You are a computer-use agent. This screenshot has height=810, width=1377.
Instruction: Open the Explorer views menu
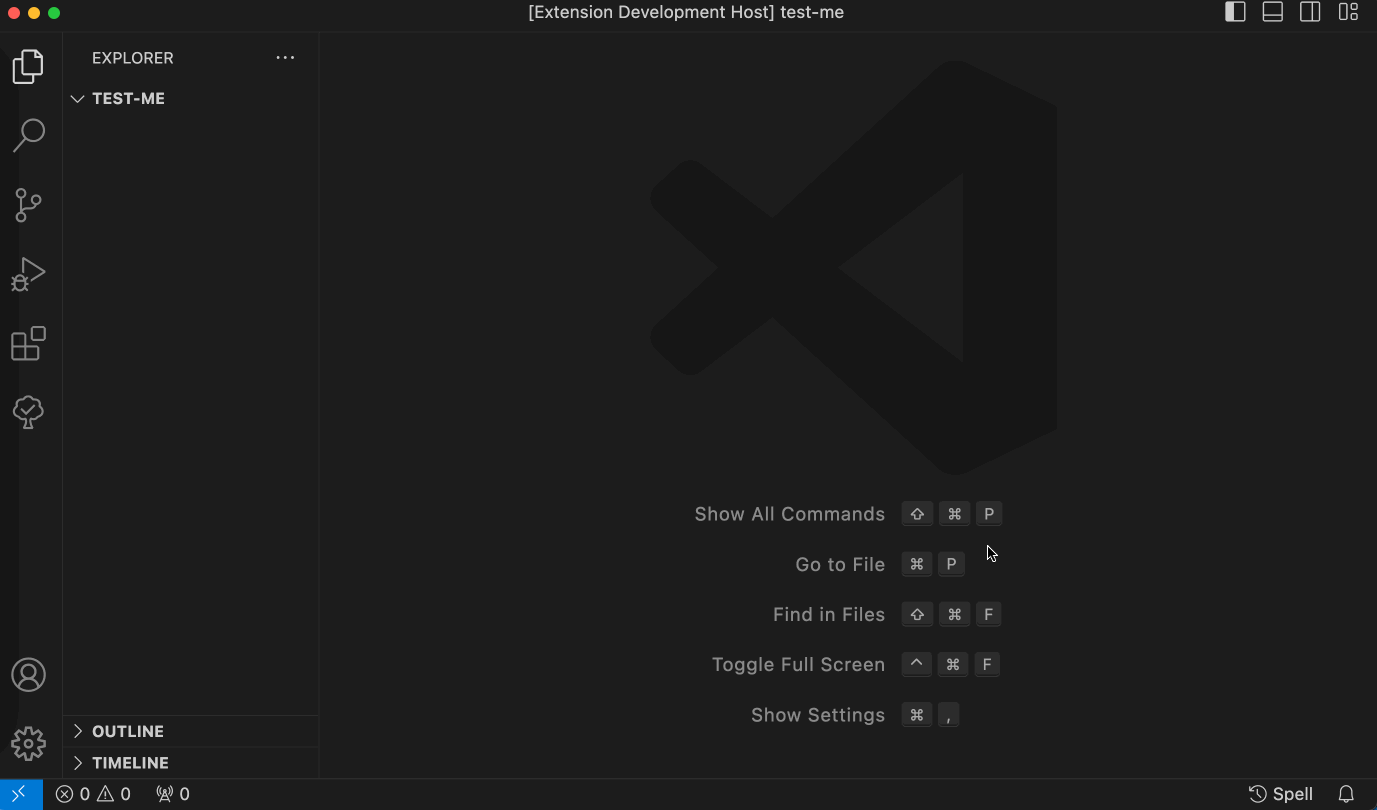[285, 57]
